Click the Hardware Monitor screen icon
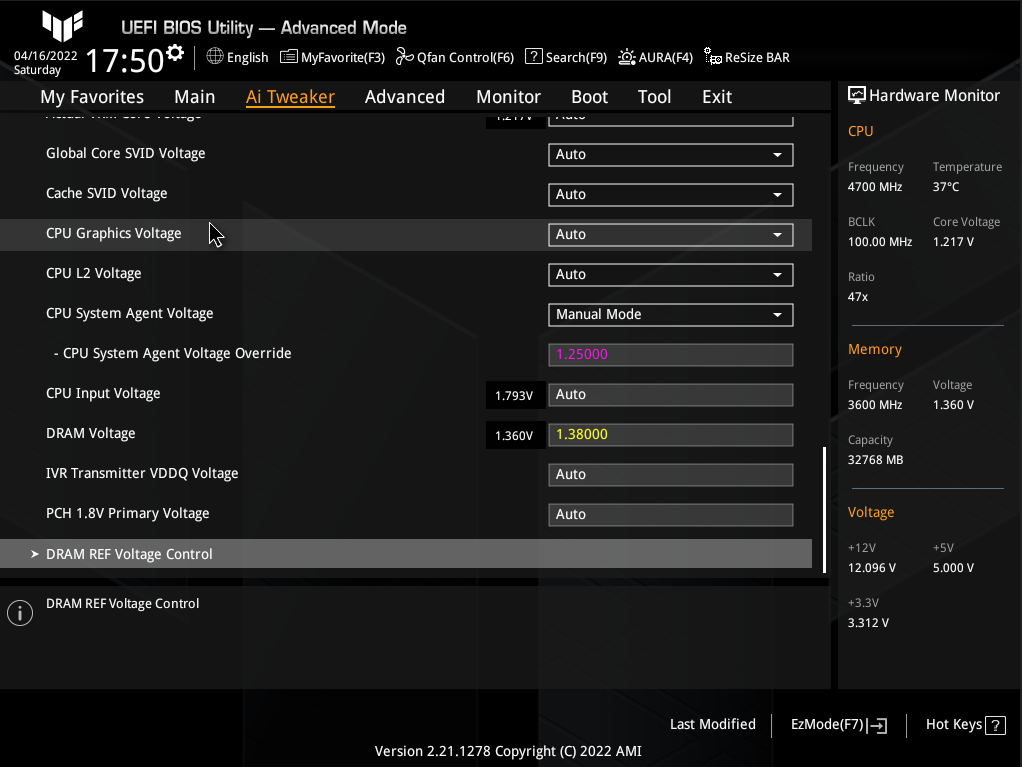The height and width of the screenshot is (767, 1022). [856, 95]
